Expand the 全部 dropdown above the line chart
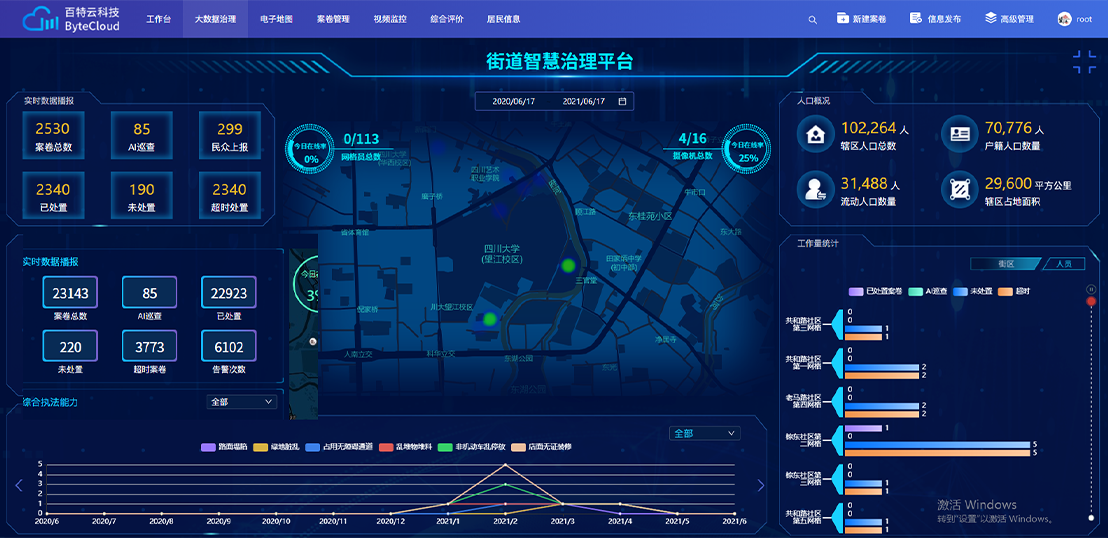This screenshot has width=1108, height=538. 705,434
